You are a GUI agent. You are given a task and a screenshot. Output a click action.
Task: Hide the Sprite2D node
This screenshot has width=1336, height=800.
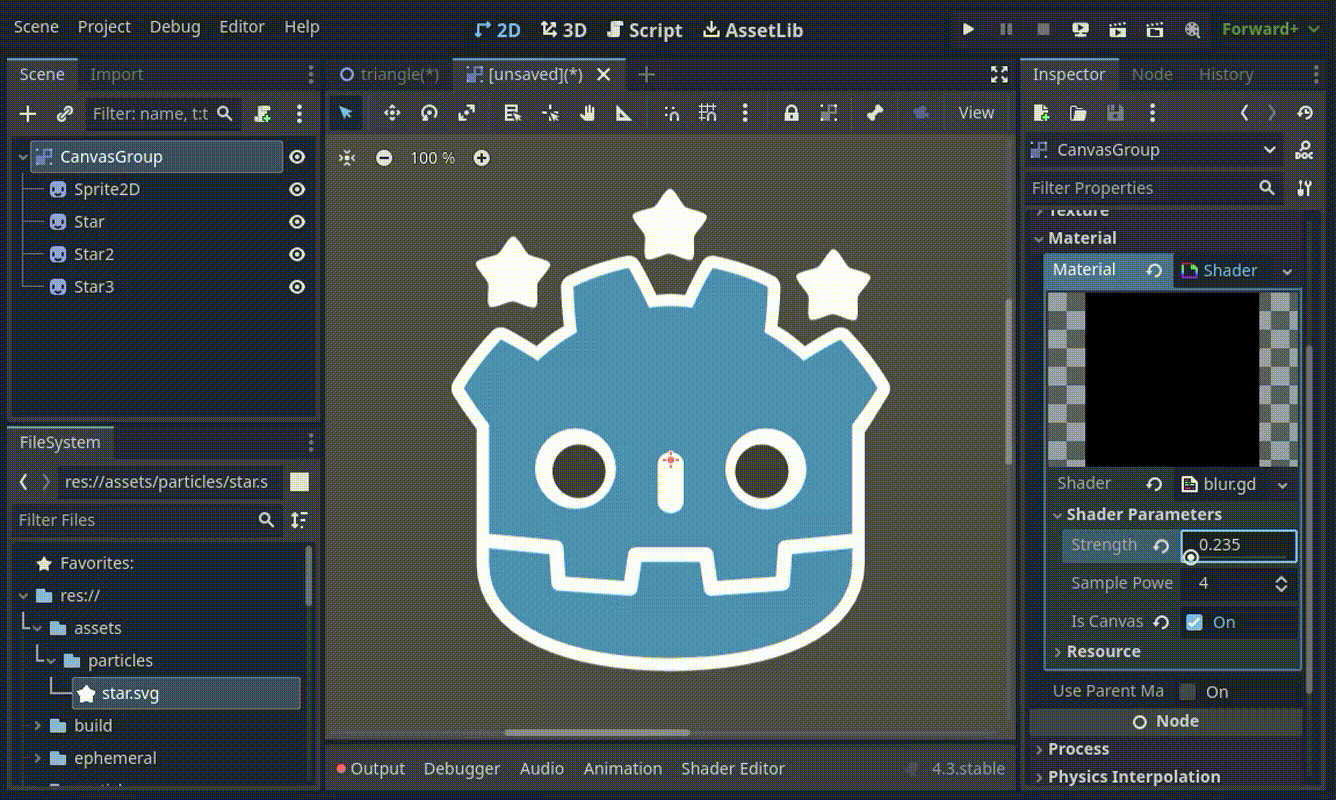pos(297,189)
